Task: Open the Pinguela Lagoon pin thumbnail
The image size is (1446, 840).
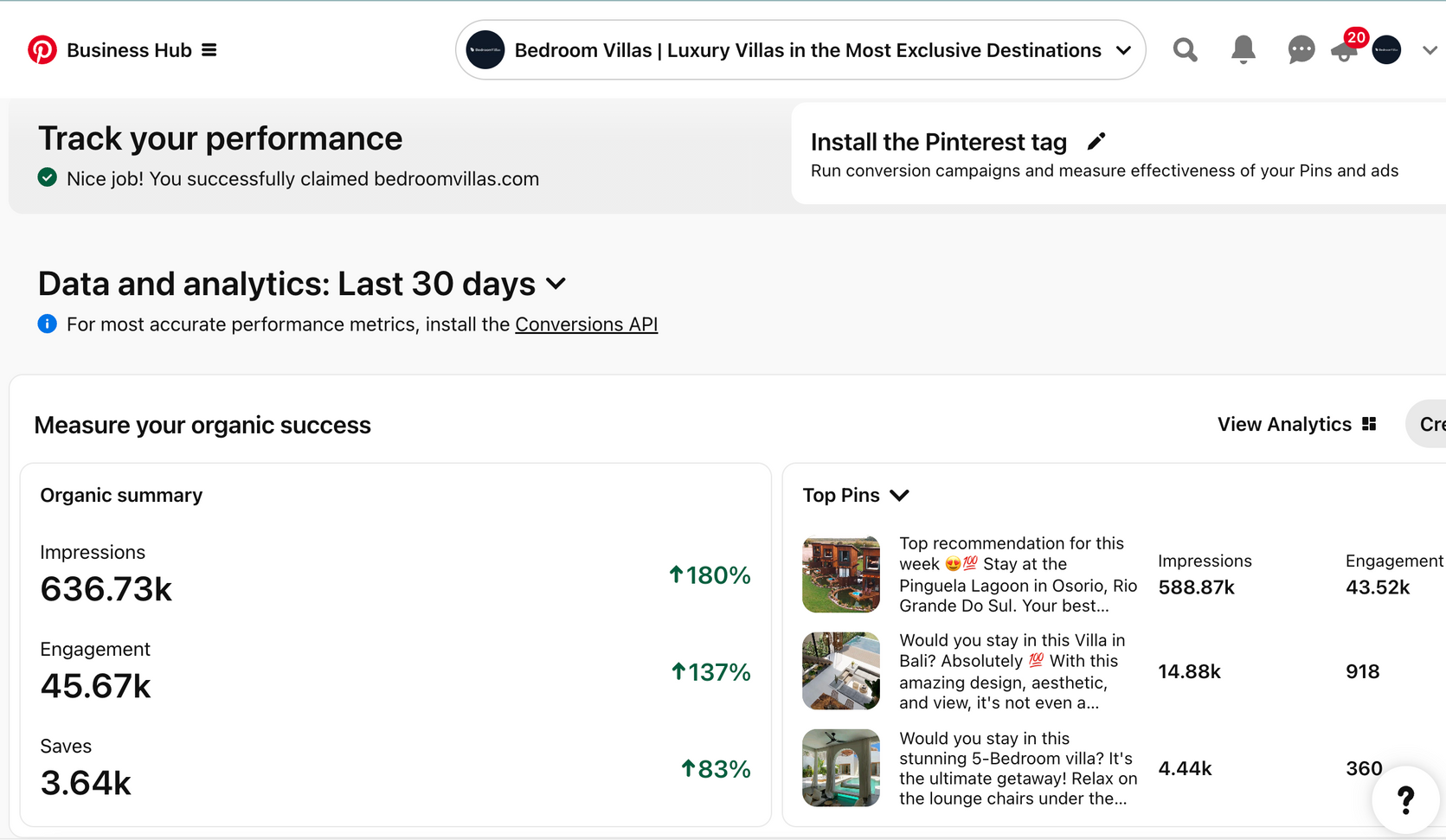Action: [x=841, y=574]
